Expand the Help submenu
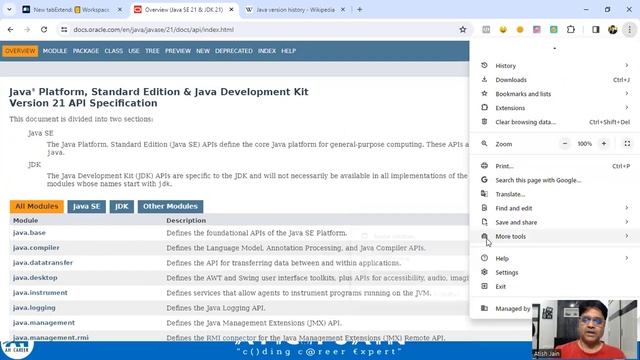Image resolution: width=640 pixels, height=360 pixels. 555,258
